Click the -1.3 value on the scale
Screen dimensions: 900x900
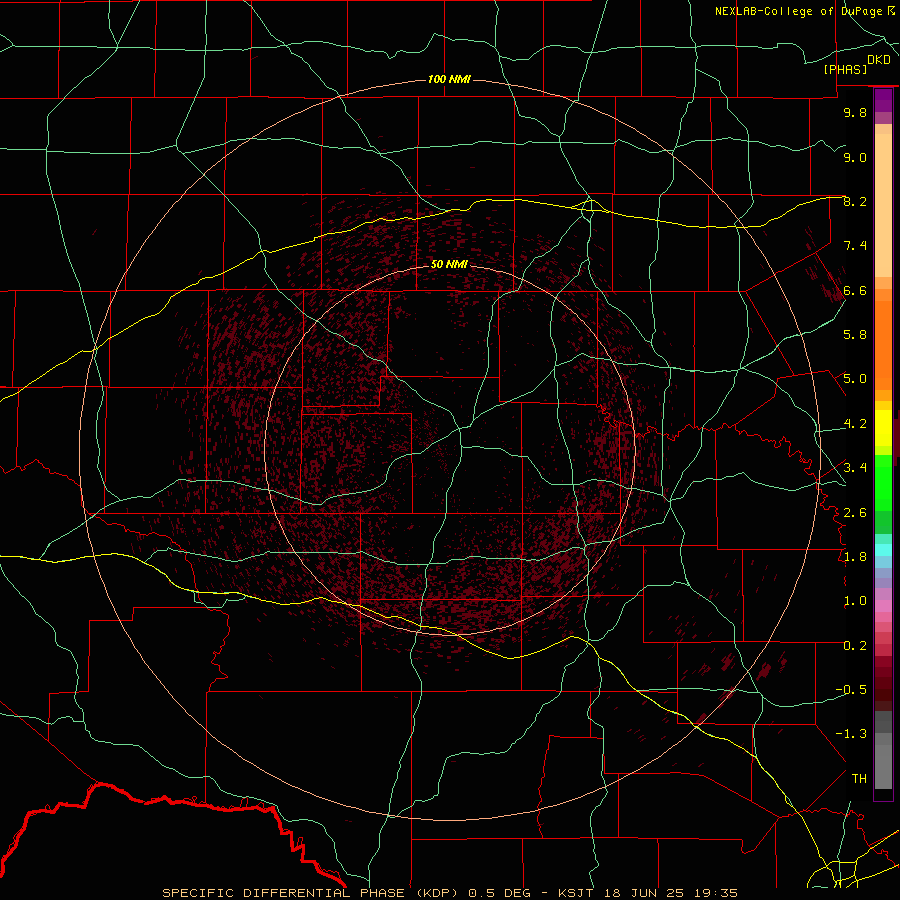click(851, 734)
